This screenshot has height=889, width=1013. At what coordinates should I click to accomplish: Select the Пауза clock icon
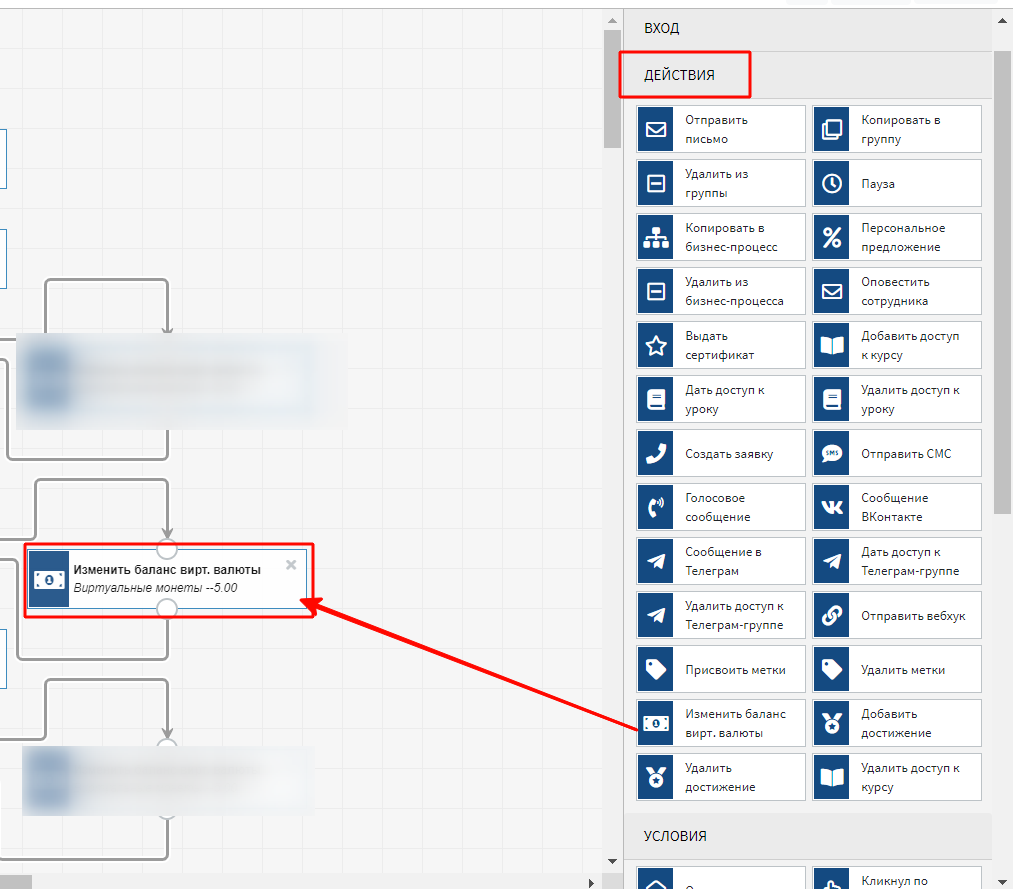832,183
